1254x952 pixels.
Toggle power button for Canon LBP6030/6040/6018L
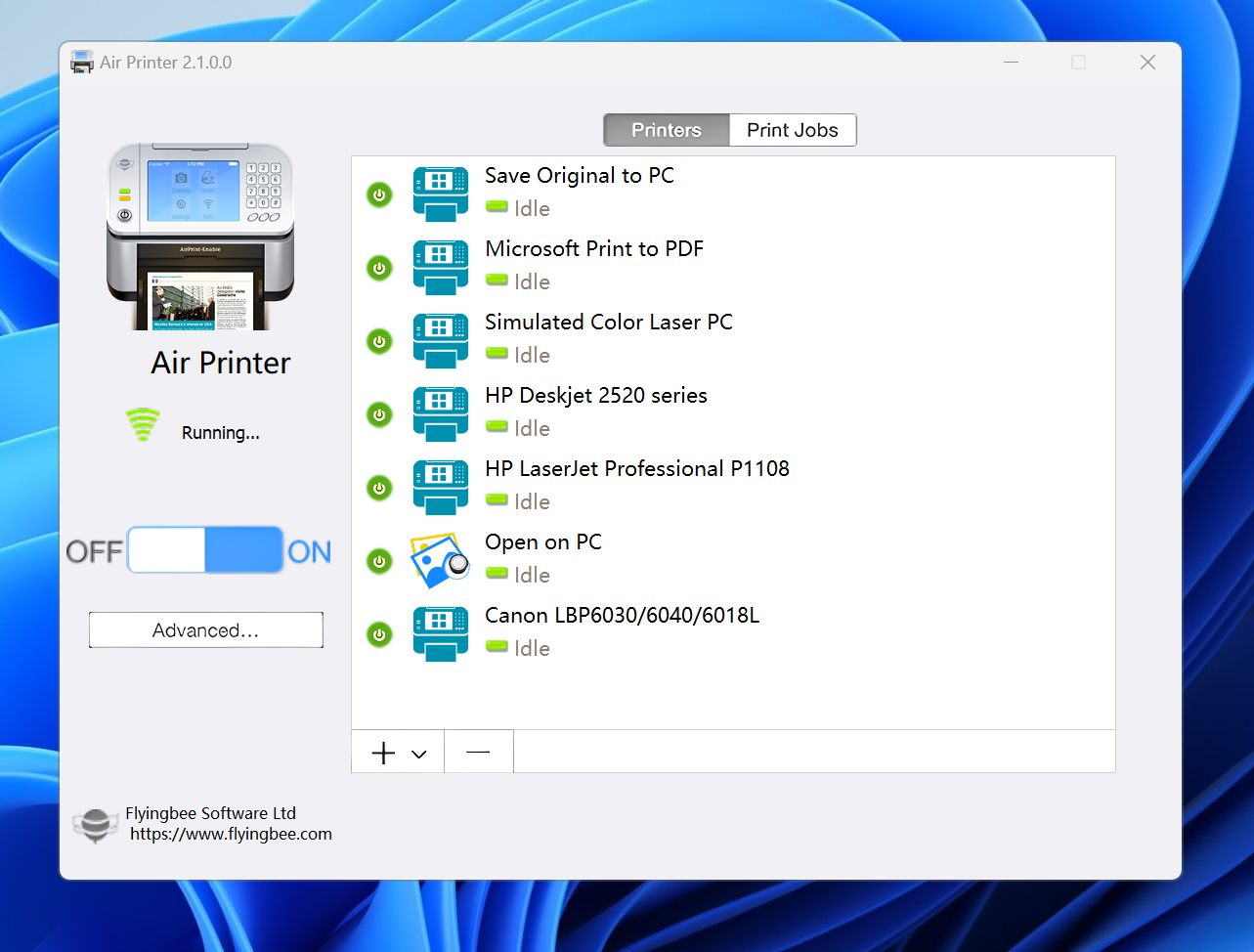point(379,634)
